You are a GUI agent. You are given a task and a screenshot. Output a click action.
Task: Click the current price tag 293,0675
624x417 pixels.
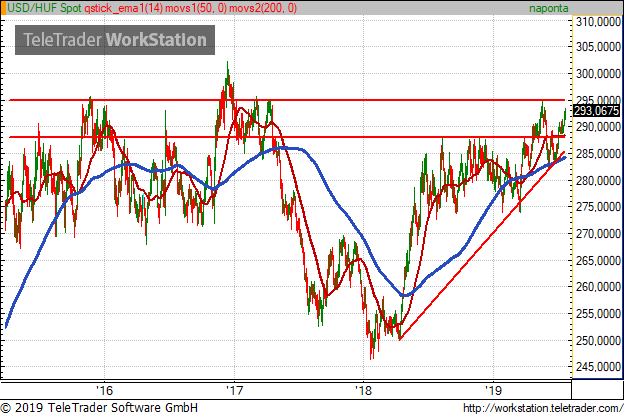tap(596, 111)
